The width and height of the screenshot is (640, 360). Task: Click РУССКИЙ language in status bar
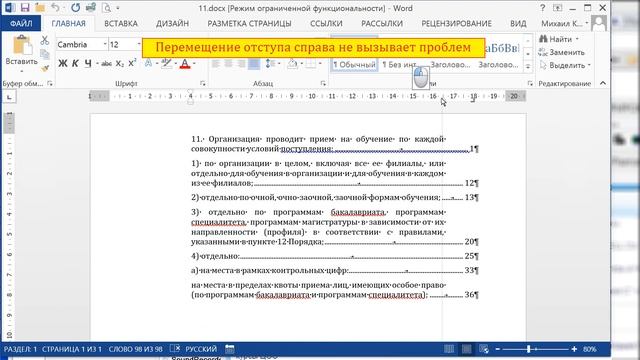pyautogui.click(x=201, y=349)
